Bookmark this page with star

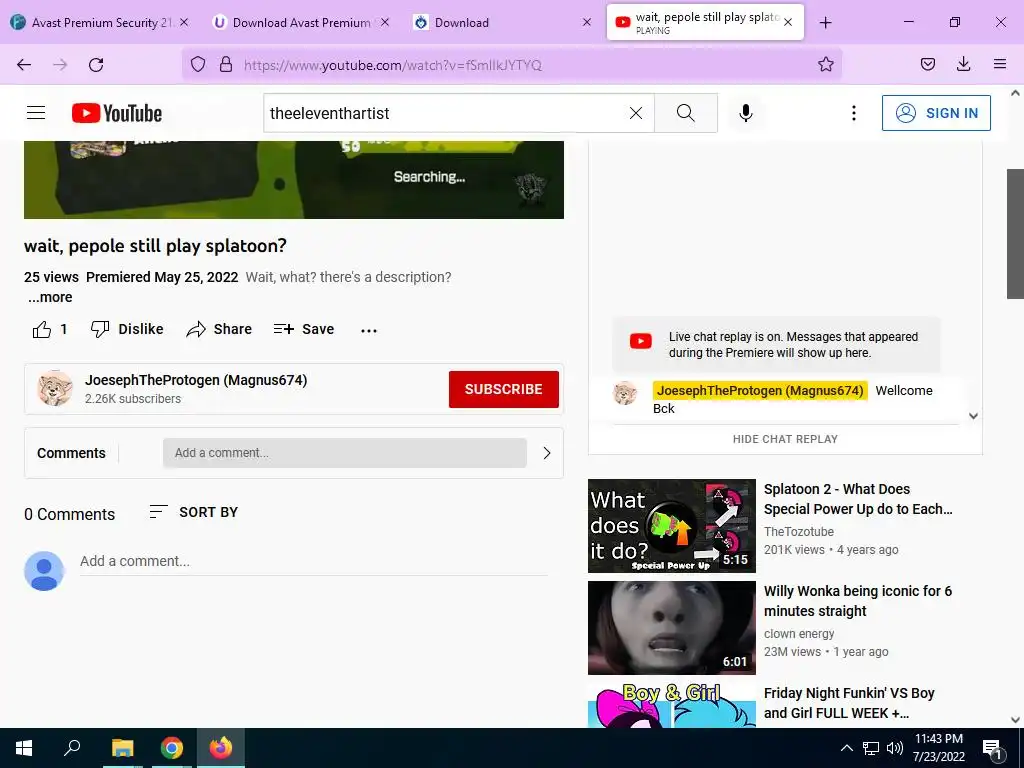tap(825, 64)
